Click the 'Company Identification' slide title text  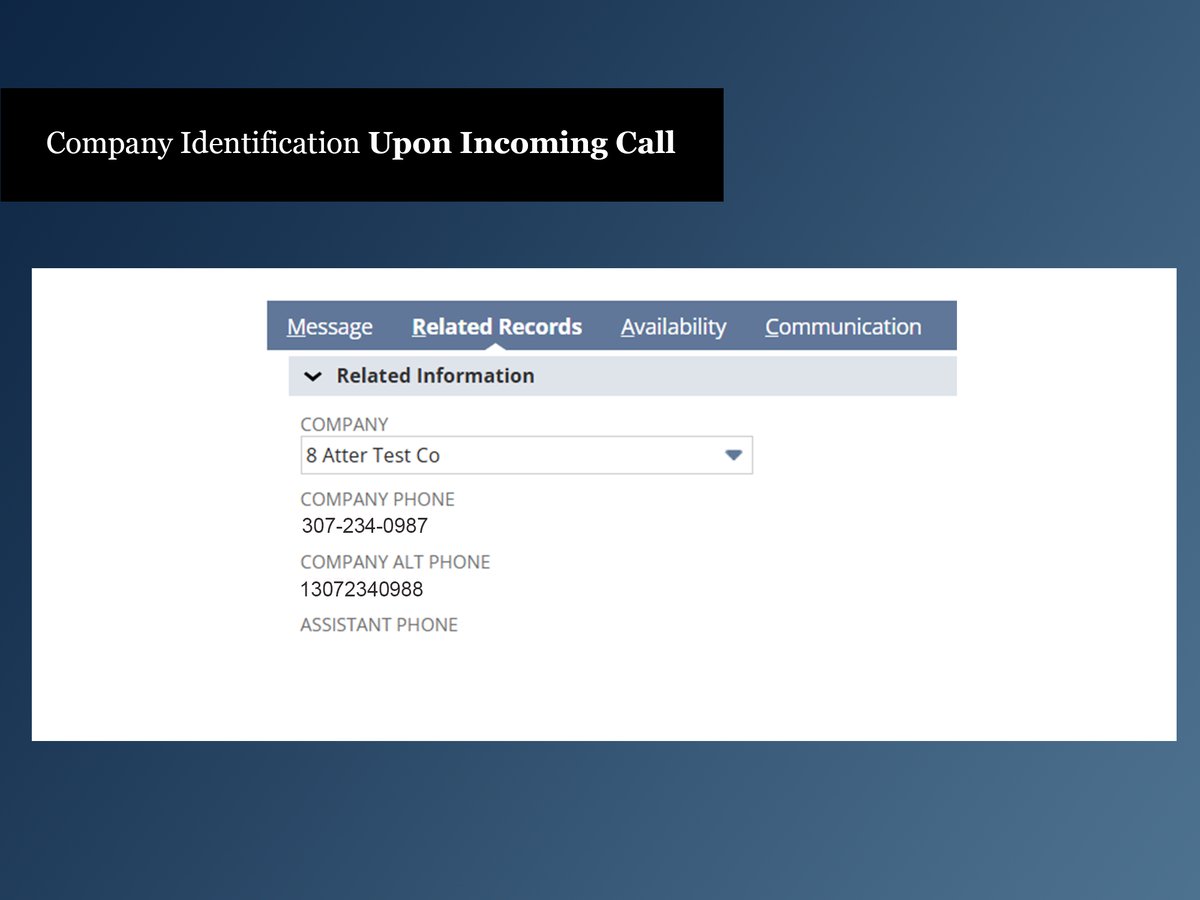pos(203,144)
